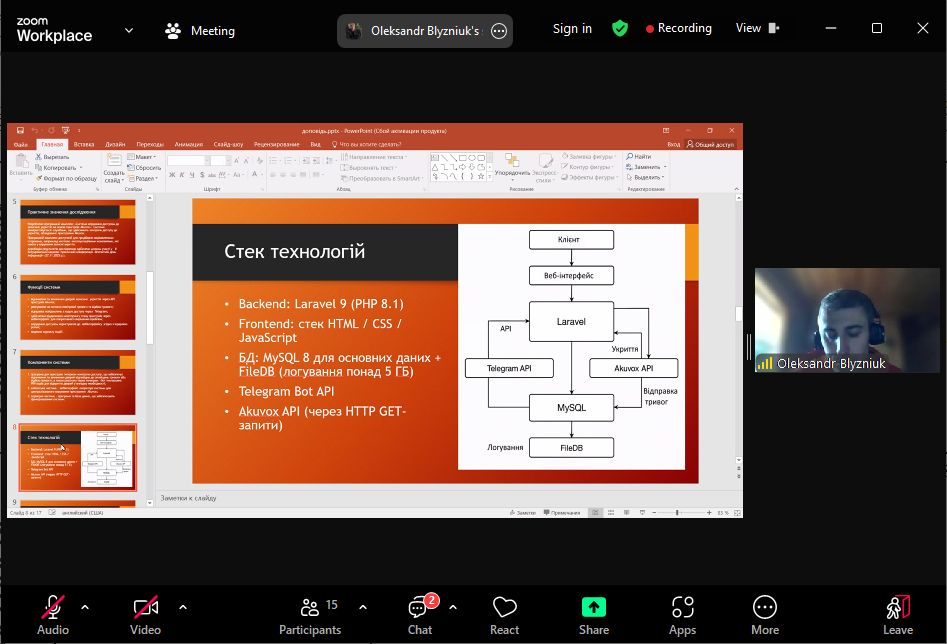This screenshot has height=644, width=947.
Task: Click the Sign in link
Action: click(572, 29)
